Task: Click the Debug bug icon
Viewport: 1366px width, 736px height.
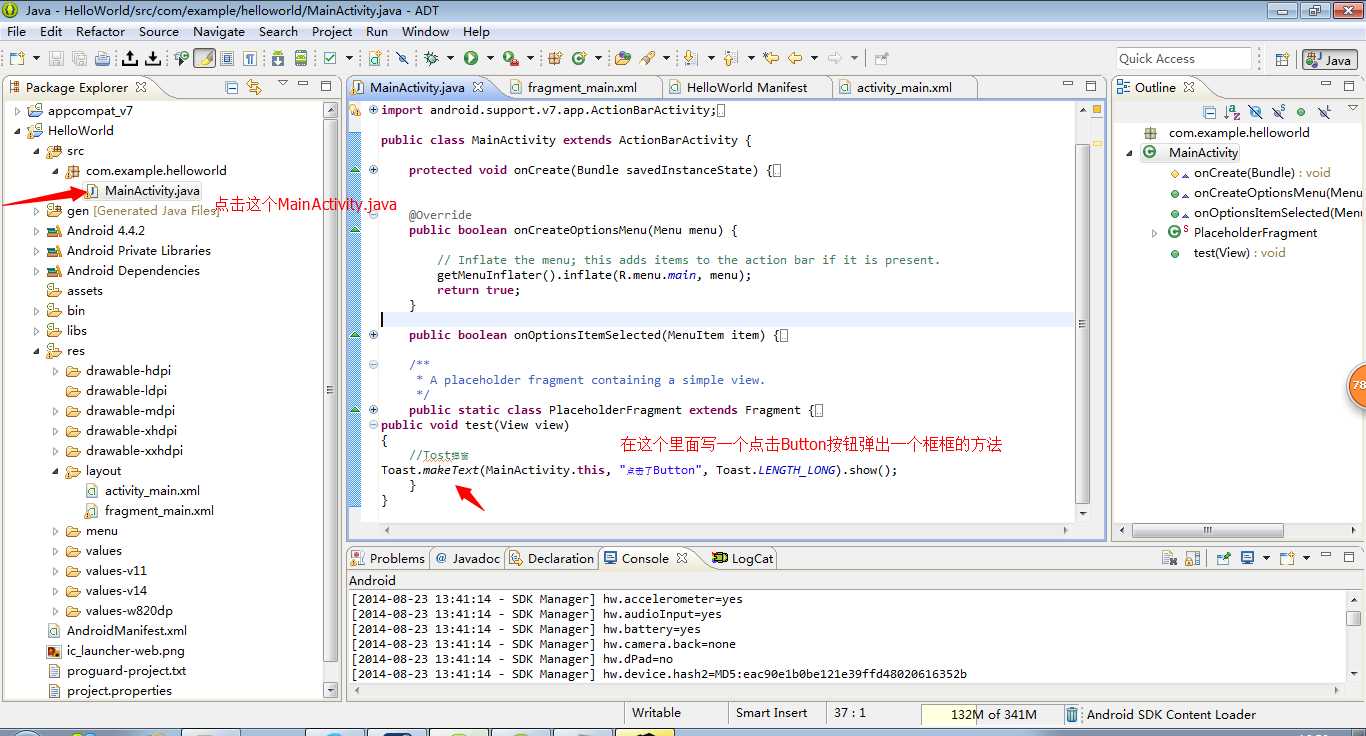Action: tap(430, 58)
